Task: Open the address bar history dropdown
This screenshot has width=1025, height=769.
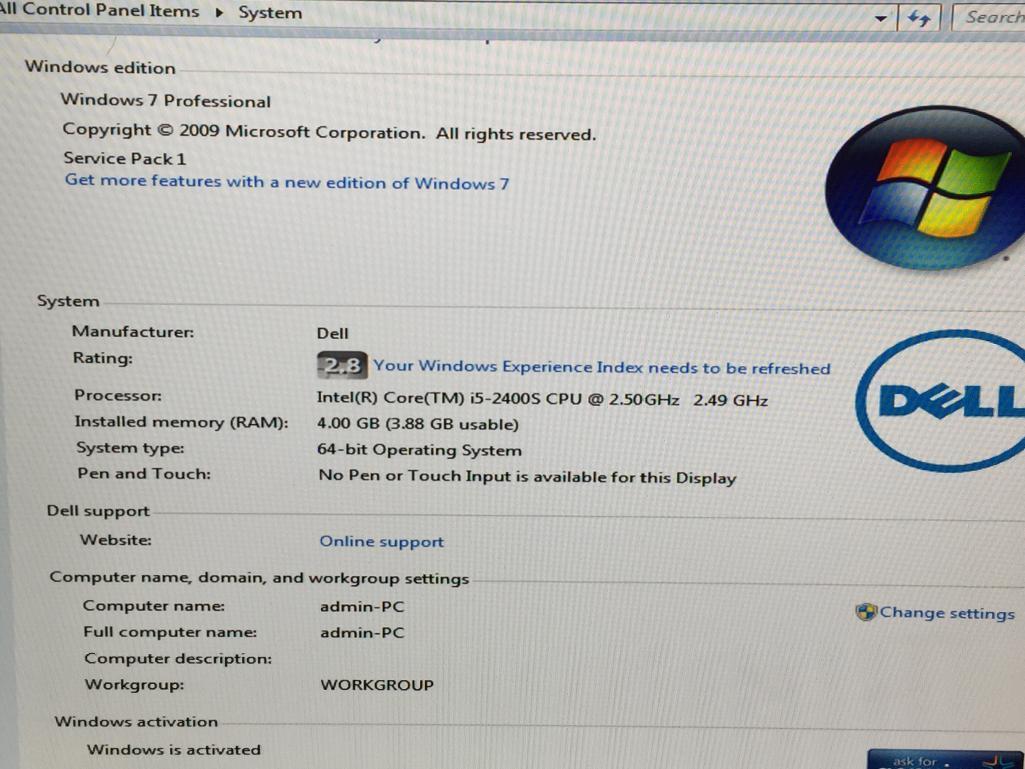Action: pos(881,18)
